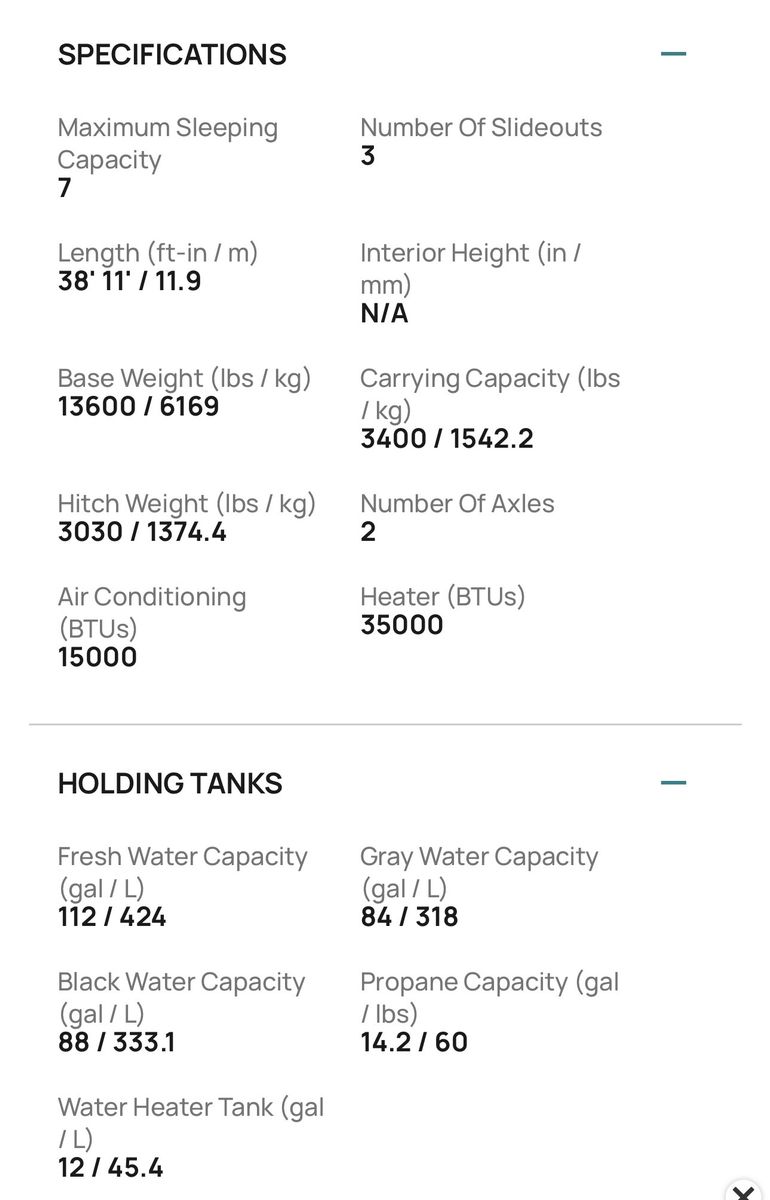Click the Heater value 35000
The height and width of the screenshot is (1200, 770).
click(x=402, y=625)
